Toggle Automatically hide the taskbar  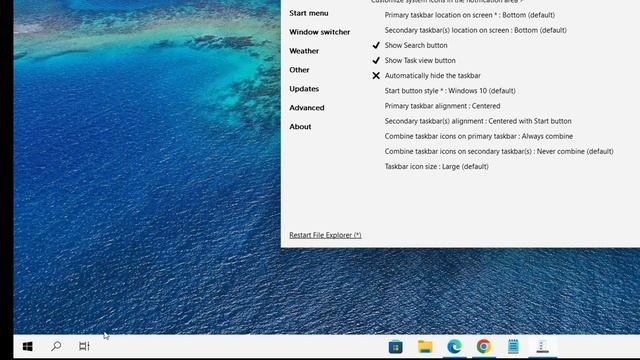coord(427,76)
